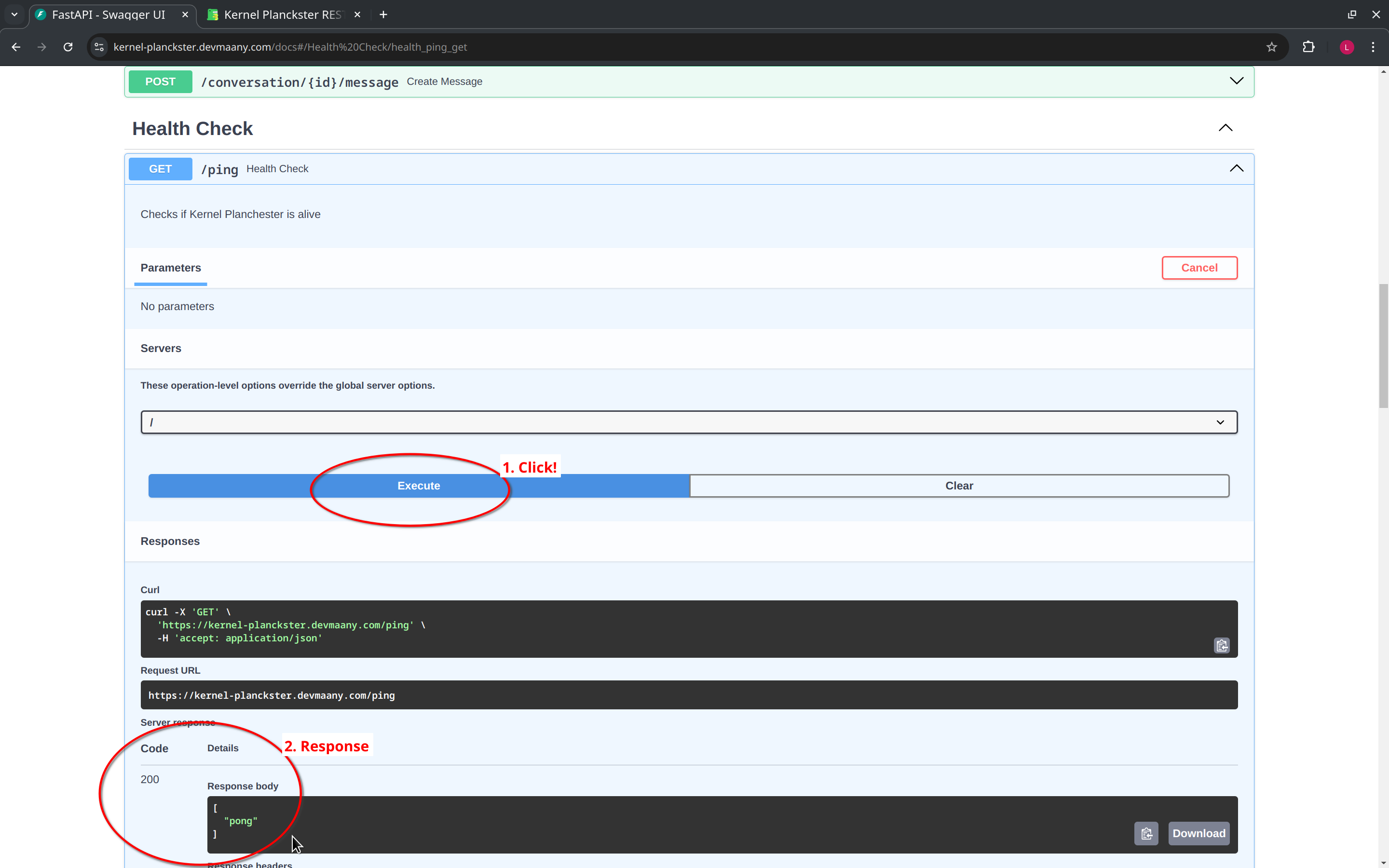Collapse the GET /ping Health Check section
Screen dimensions: 1389x868
(x=1237, y=168)
